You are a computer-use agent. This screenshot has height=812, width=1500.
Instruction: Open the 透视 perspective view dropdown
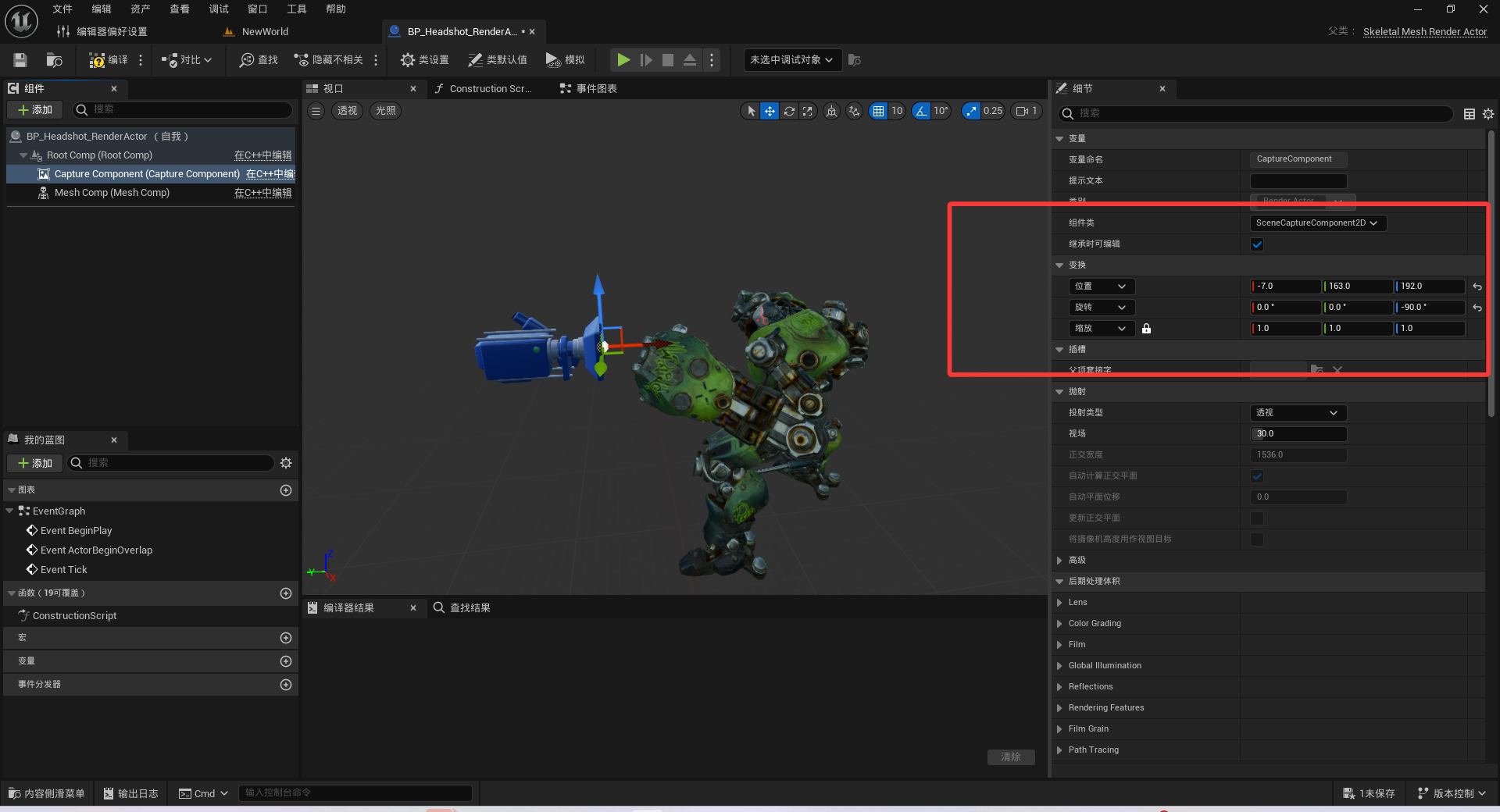click(347, 111)
